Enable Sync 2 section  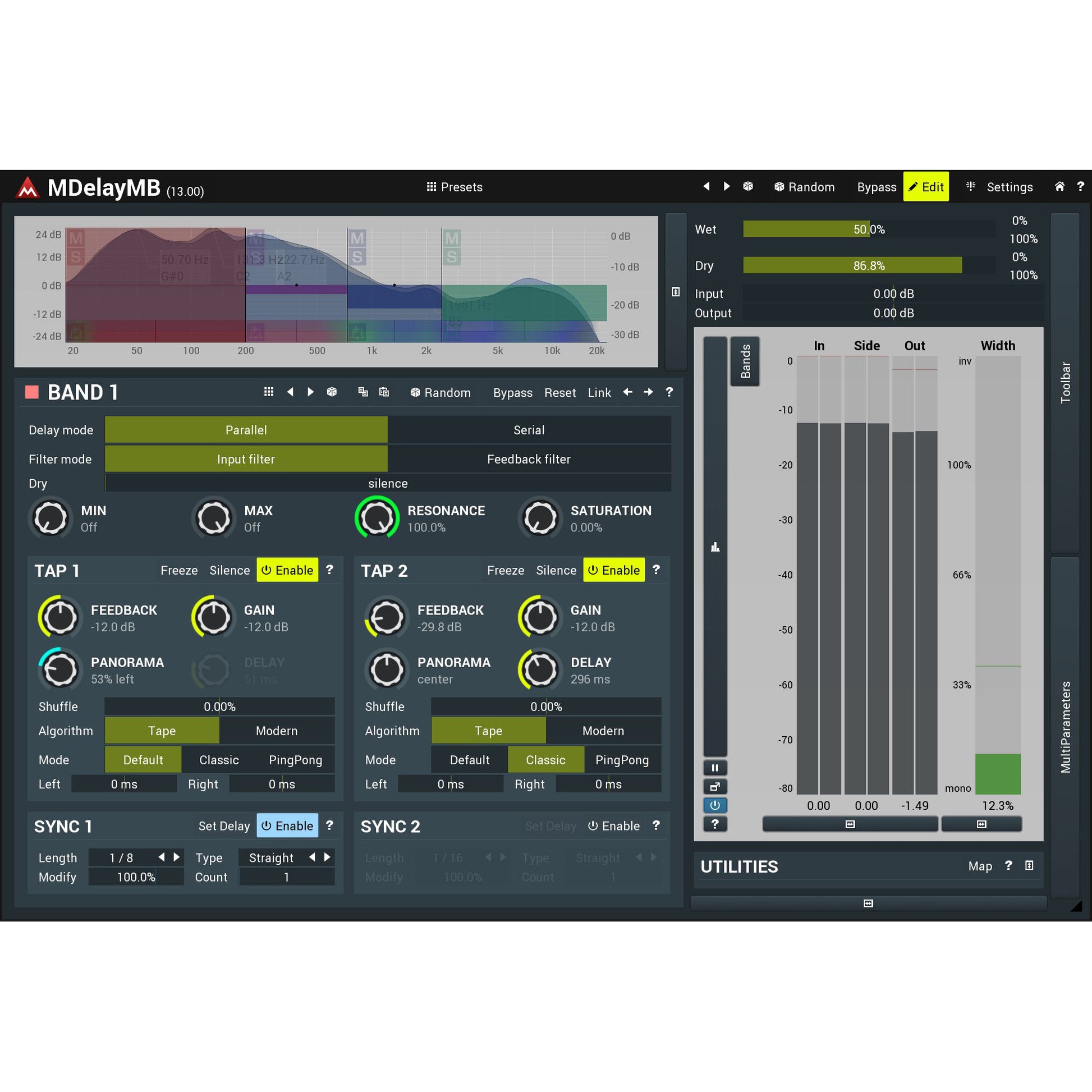[x=614, y=827]
